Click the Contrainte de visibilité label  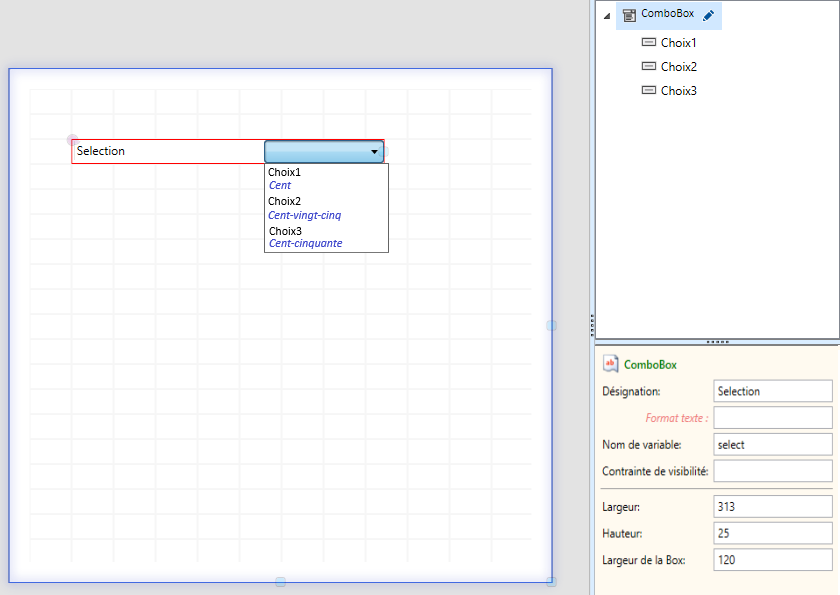click(x=655, y=472)
